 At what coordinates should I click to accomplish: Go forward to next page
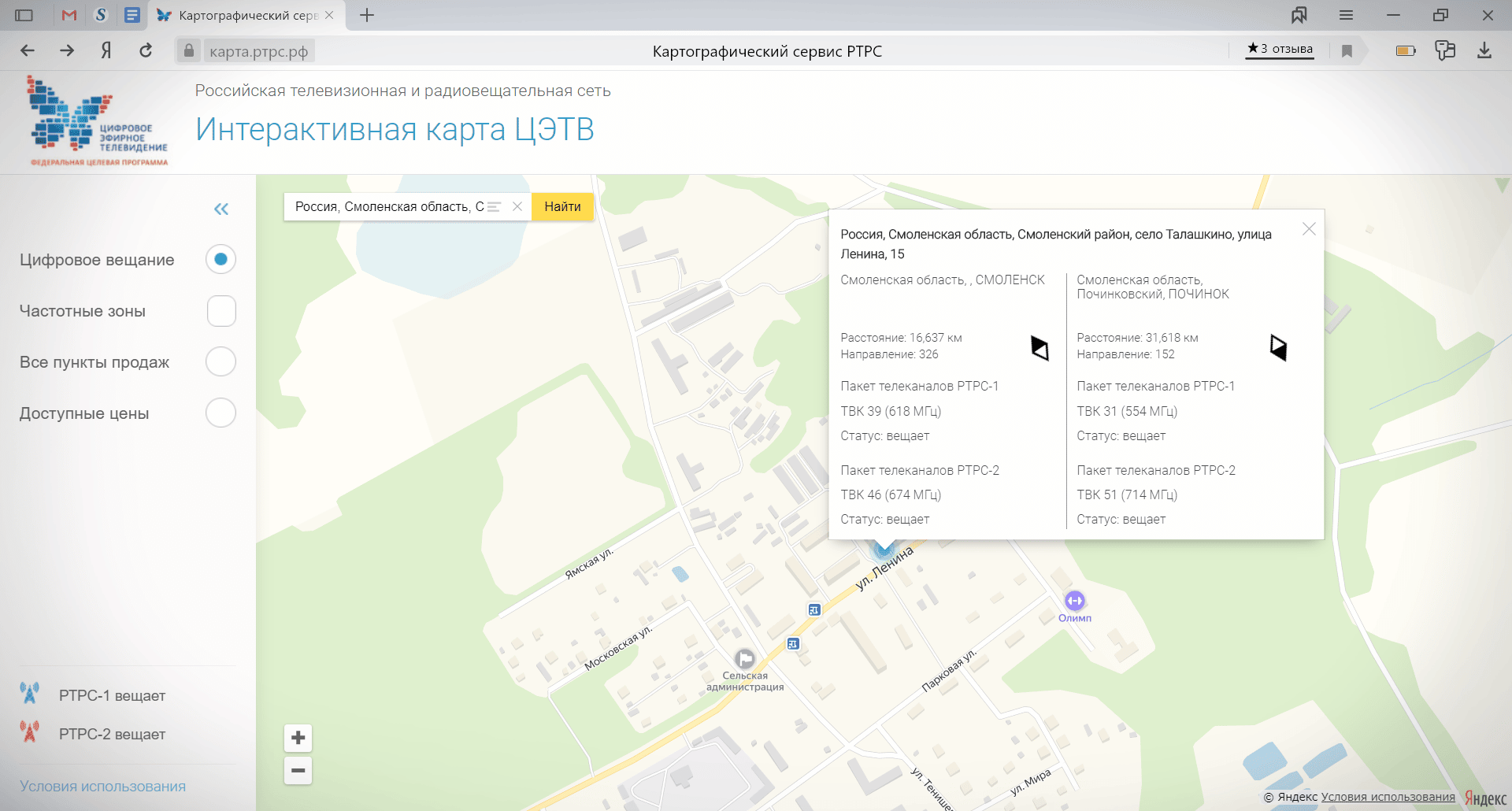[x=67, y=50]
